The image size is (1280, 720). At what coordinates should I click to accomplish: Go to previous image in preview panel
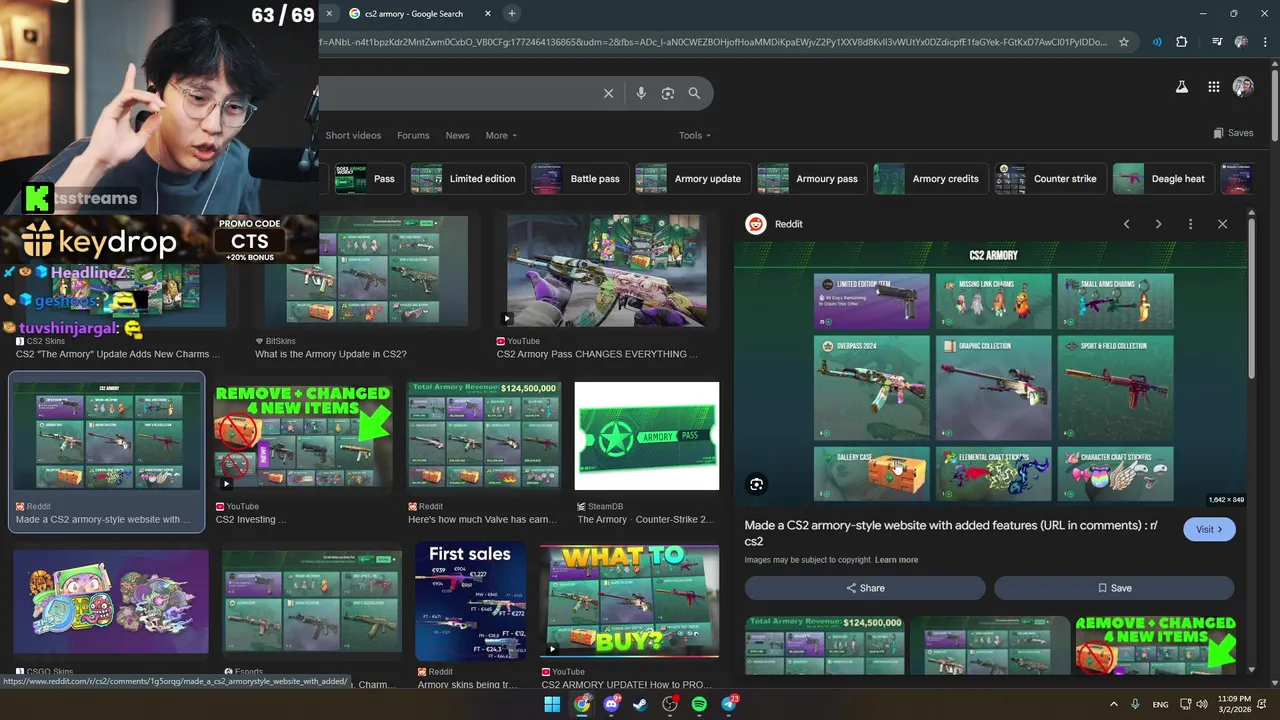pos(1126,224)
